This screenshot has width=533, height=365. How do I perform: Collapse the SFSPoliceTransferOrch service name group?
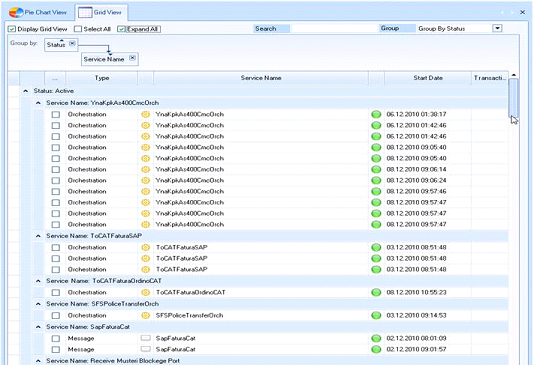point(38,304)
